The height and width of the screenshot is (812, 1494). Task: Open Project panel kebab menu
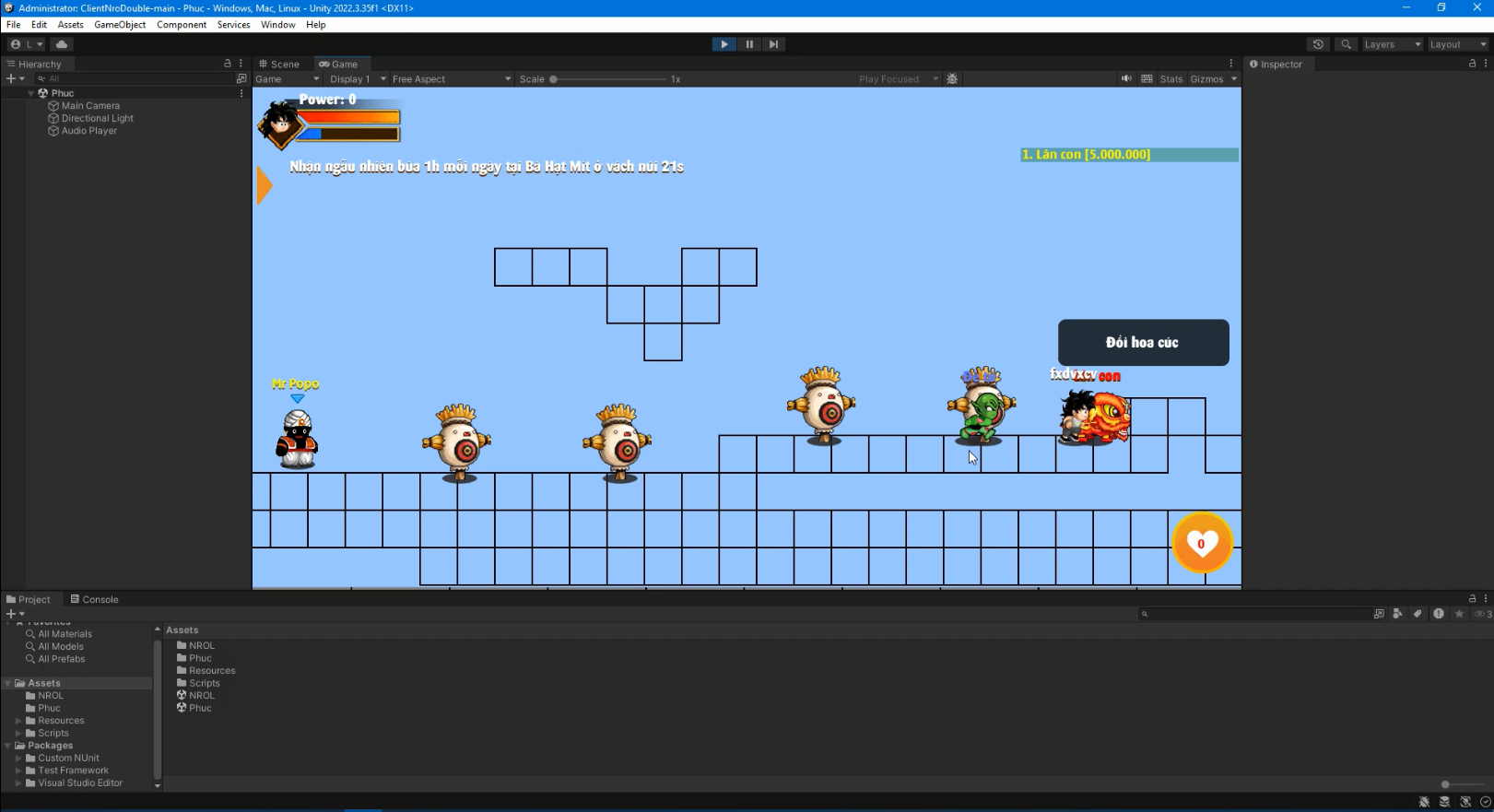coord(1486,599)
